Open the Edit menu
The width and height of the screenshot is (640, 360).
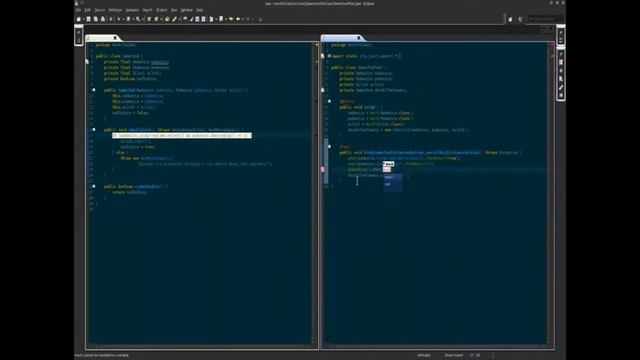(87, 10)
